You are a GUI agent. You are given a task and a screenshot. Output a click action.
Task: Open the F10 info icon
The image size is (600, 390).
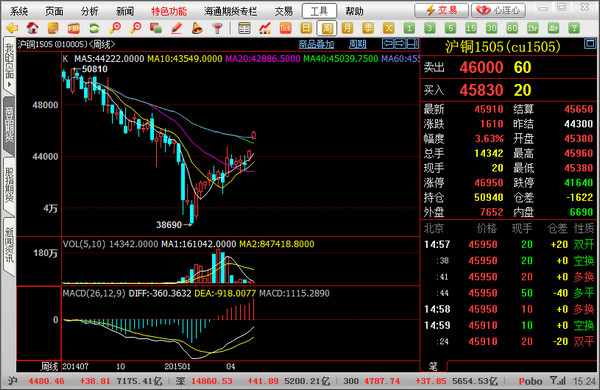pos(73,28)
